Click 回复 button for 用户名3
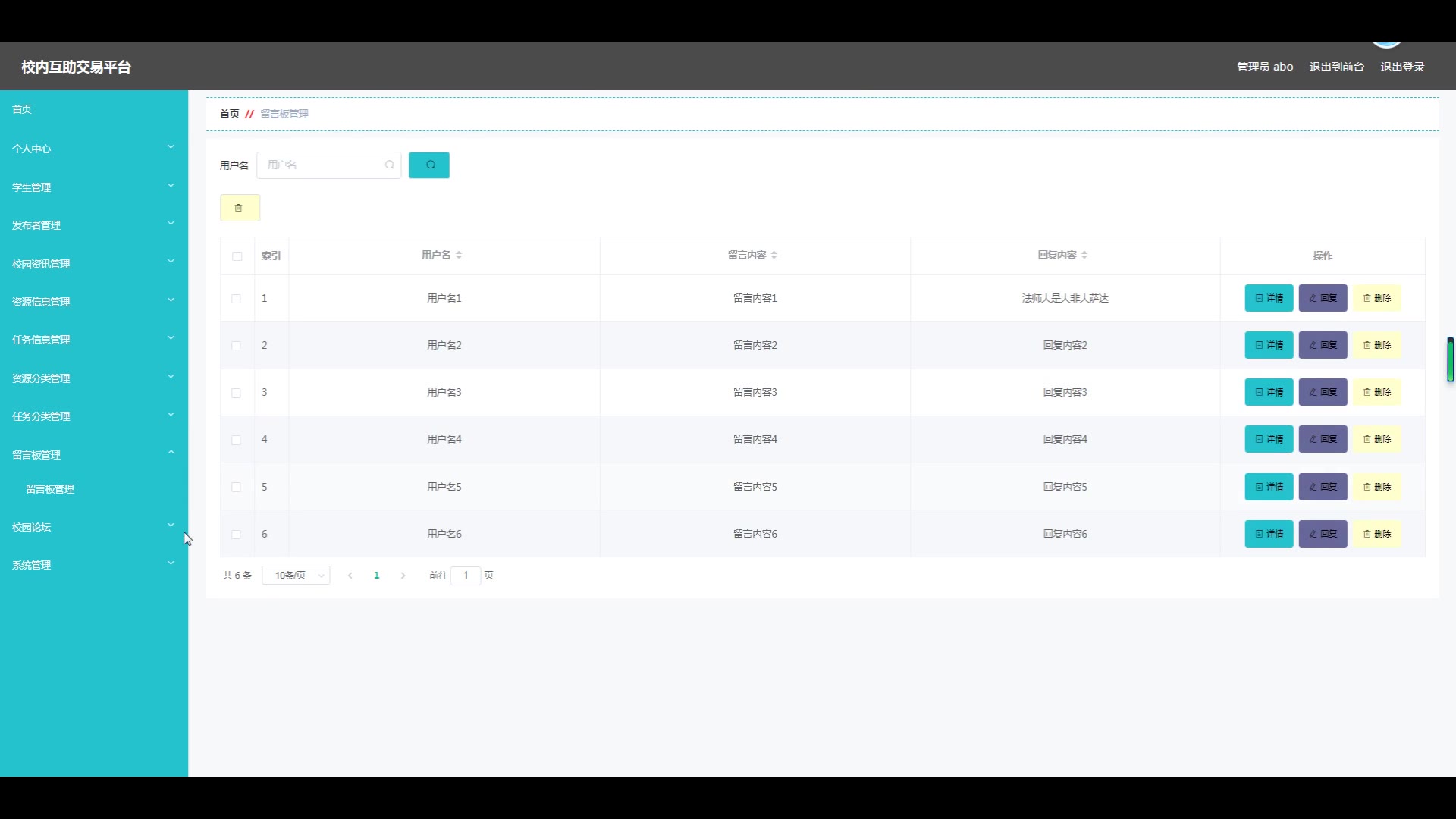This screenshot has width=1456, height=819. 1323,393
